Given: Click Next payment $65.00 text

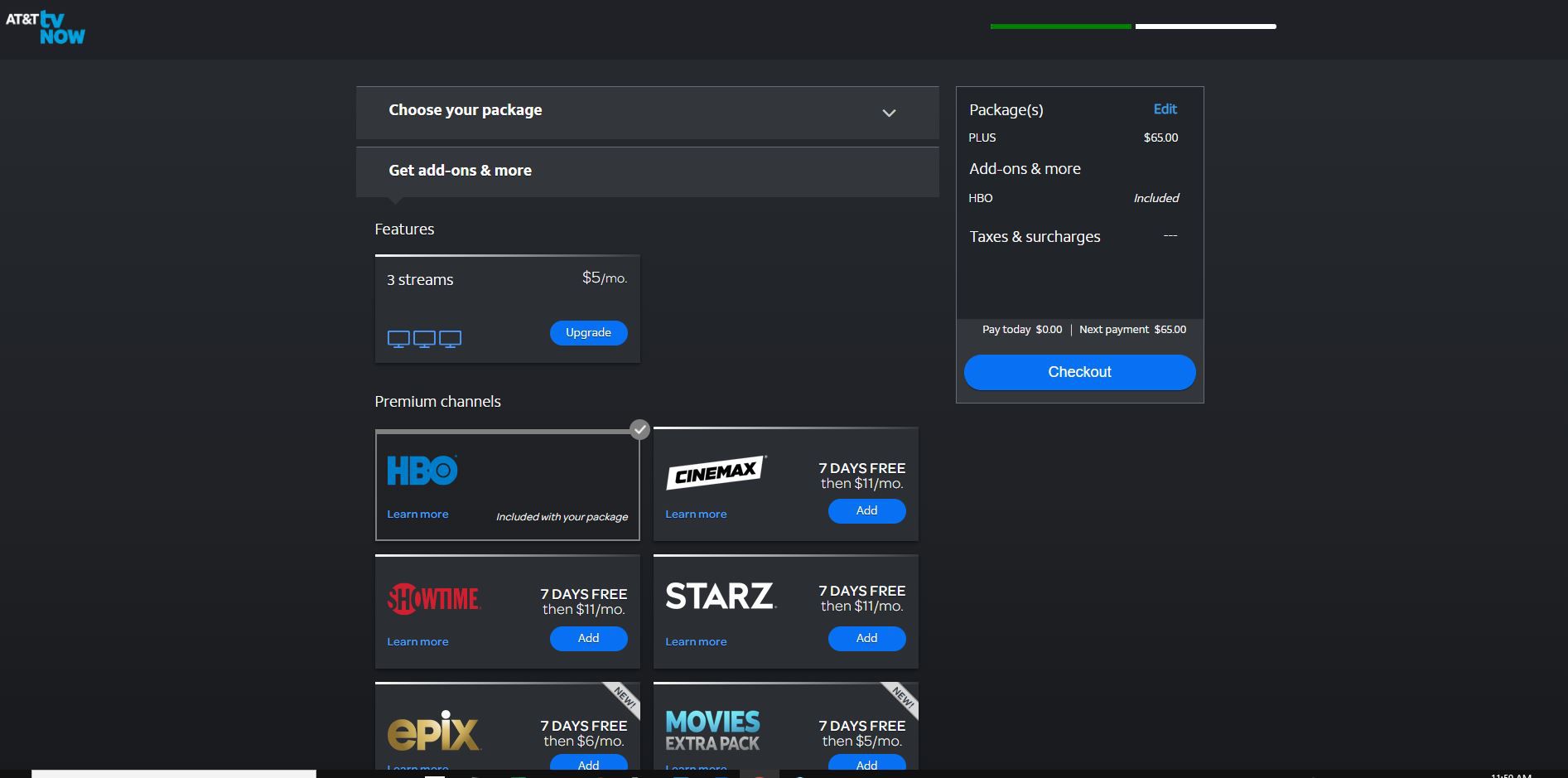Looking at the screenshot, I should (1132, 330).
